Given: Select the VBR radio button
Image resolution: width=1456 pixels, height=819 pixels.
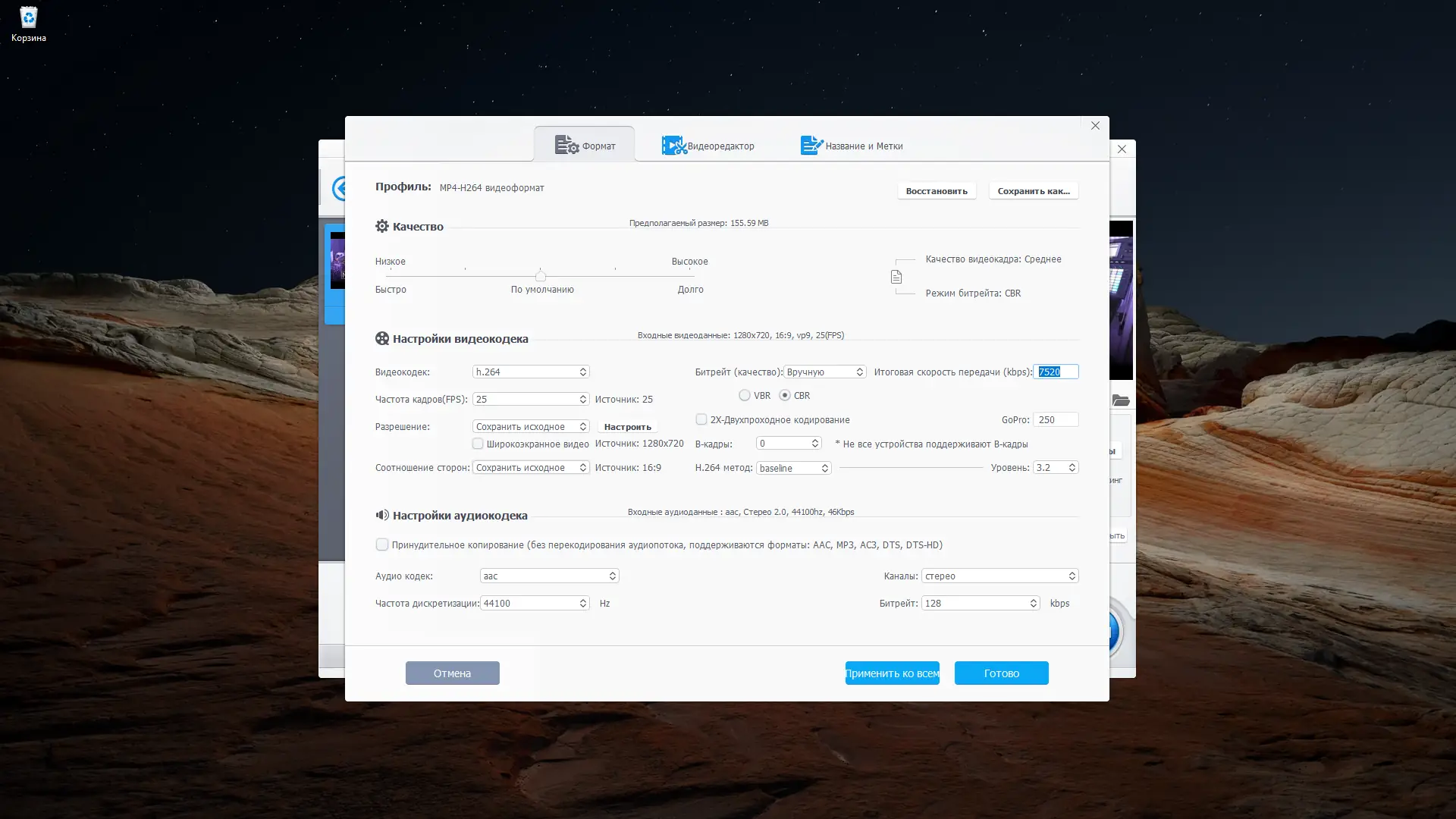Looking at the screenshot, I should coord(745,395).
